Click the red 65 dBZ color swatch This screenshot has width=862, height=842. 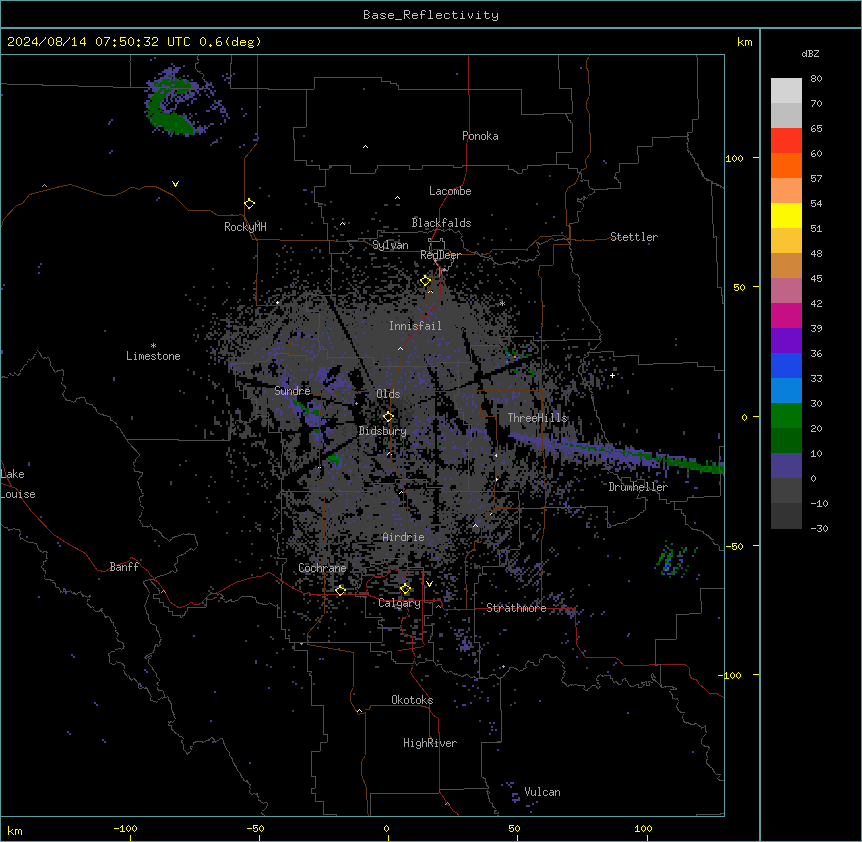pos(786,140)
